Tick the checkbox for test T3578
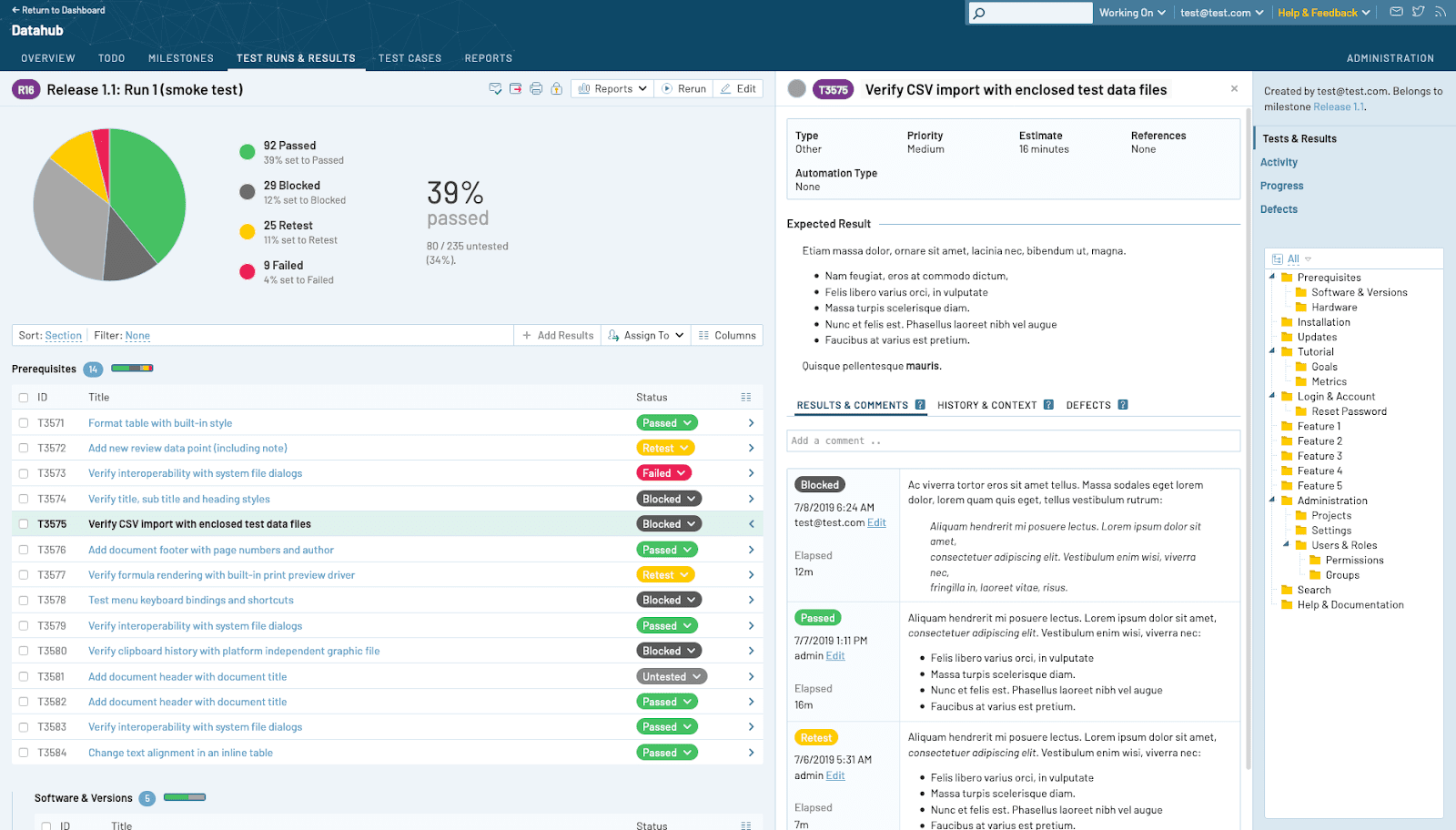This screenshot has height=830, width=1456. pyautogui.click(x=24, y=601)
